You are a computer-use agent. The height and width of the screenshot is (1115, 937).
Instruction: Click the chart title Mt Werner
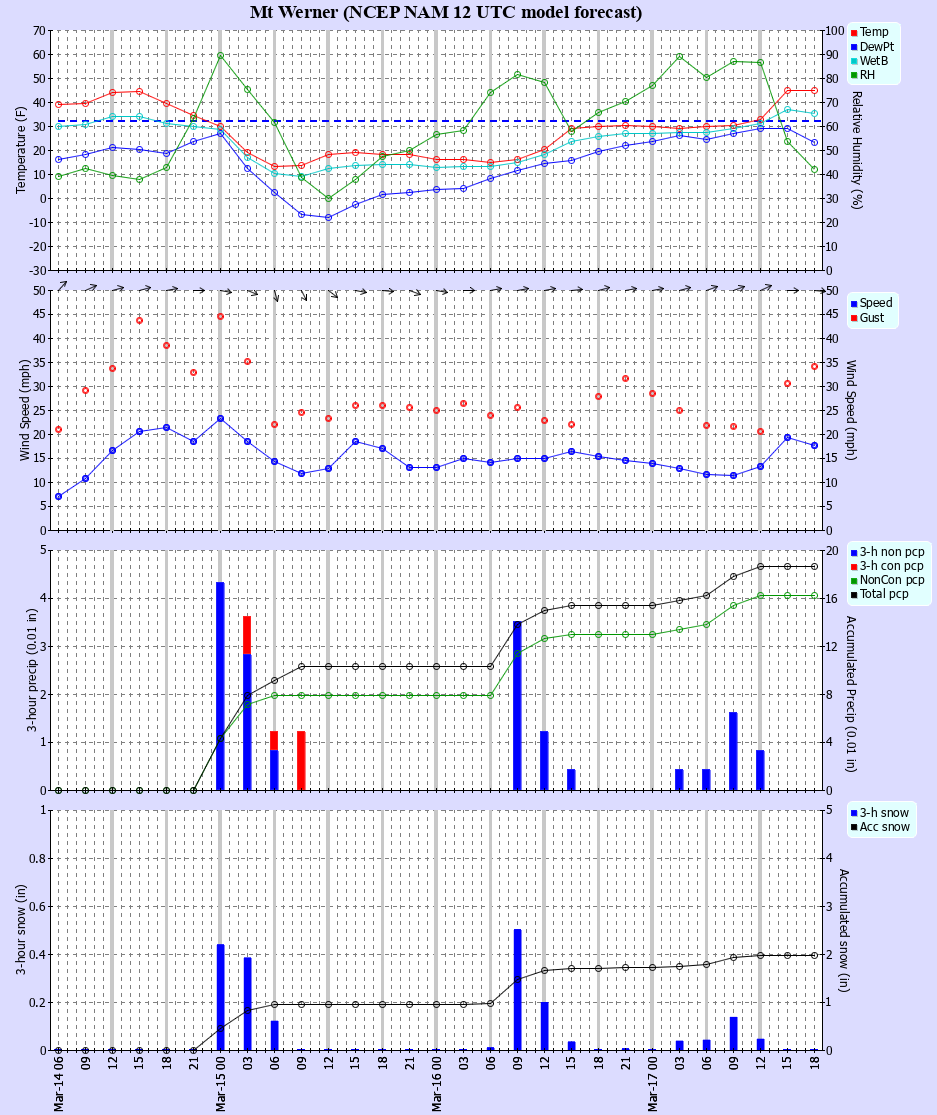446,12
